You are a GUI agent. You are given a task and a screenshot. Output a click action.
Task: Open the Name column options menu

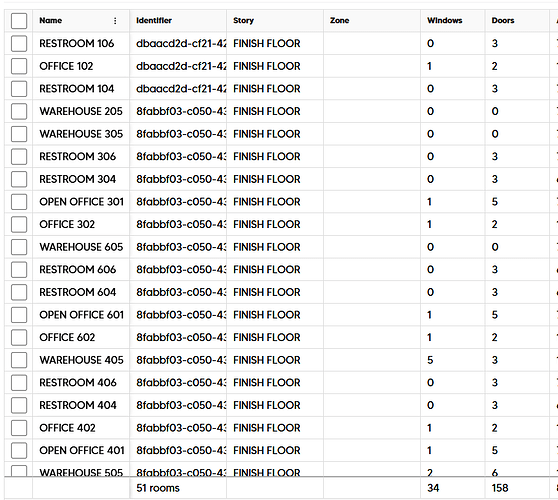click(115, 21)
